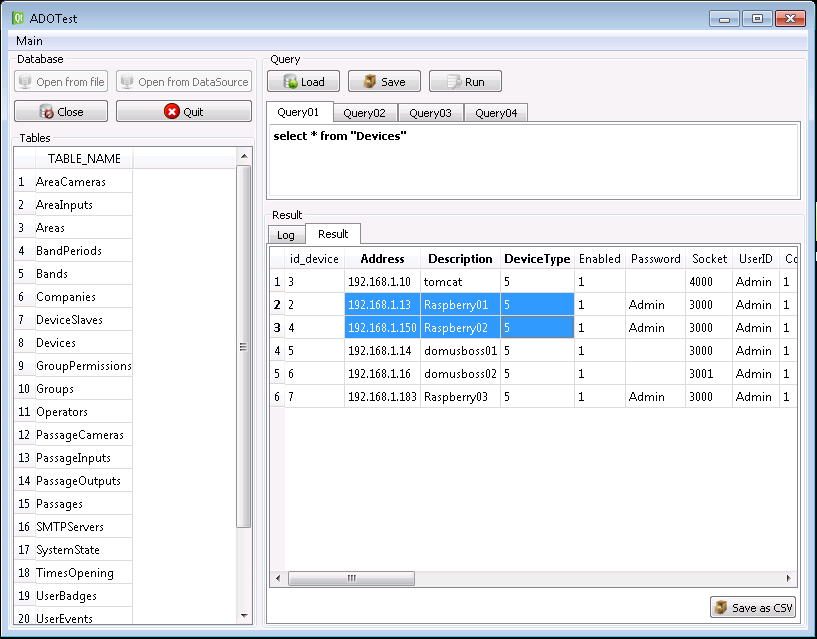
Task: Select the Passages table row
Action: pyautogui.click(x=83, y=503)
